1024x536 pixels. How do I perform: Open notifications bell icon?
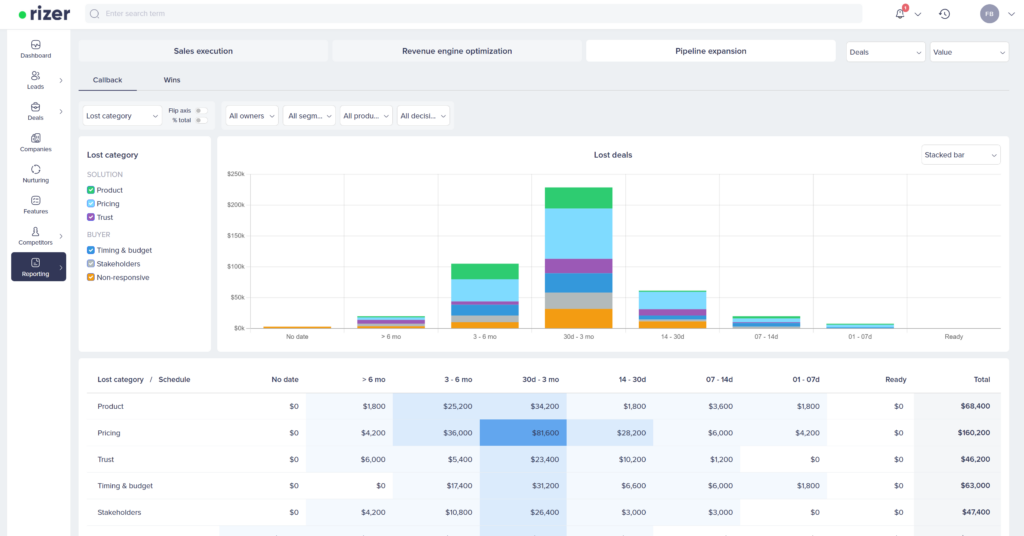click(x=902, y=14)
